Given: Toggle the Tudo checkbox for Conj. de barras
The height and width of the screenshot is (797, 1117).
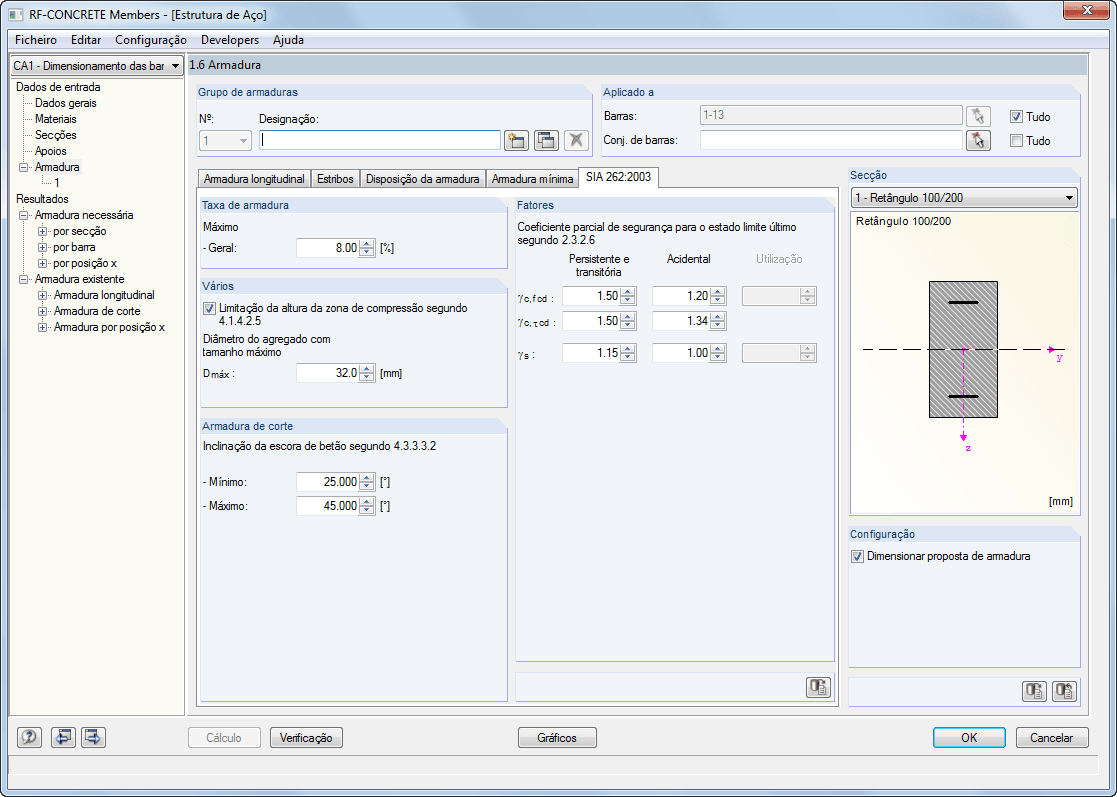Looking at the screenshot, I should point(1017,141).
